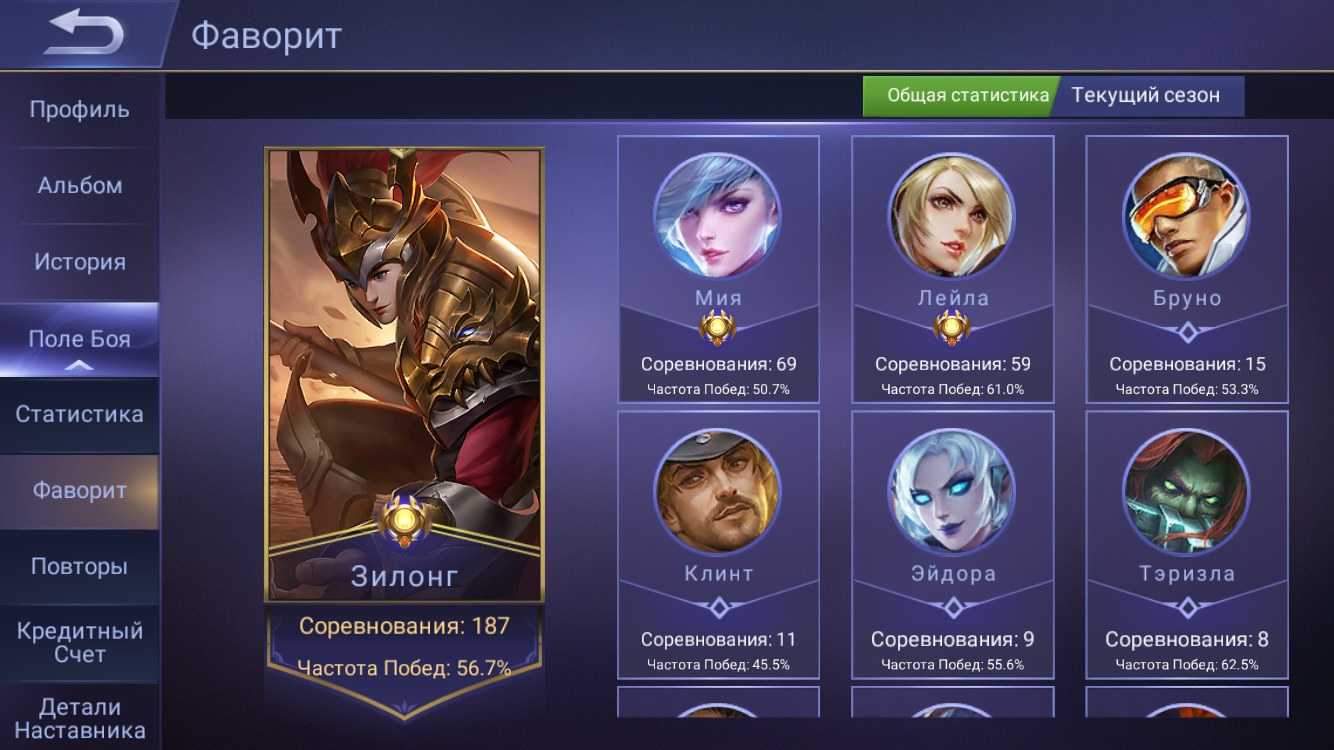Viewport: 1334px width, 750px height.
Task: Select Лейла hero portrait
Action: [952, 216]
